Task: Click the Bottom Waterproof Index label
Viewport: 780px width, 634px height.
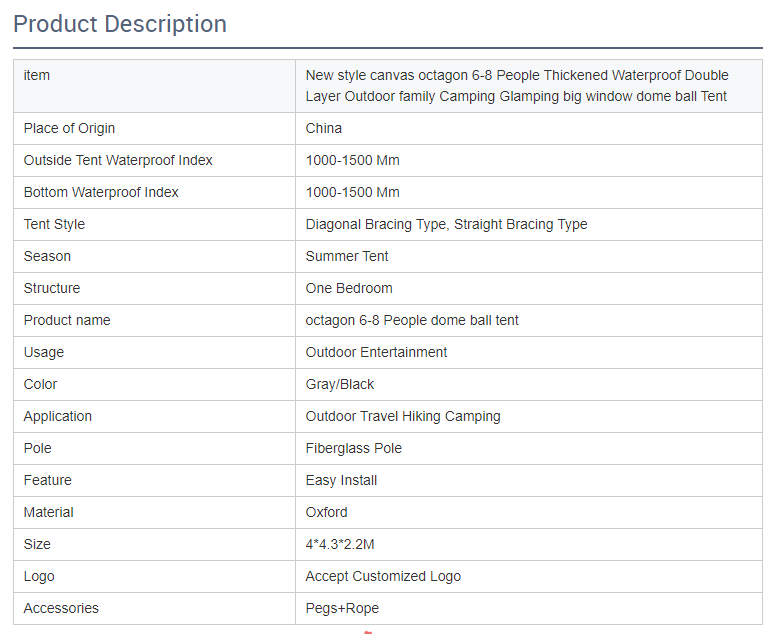Action: tap(101, 192)
